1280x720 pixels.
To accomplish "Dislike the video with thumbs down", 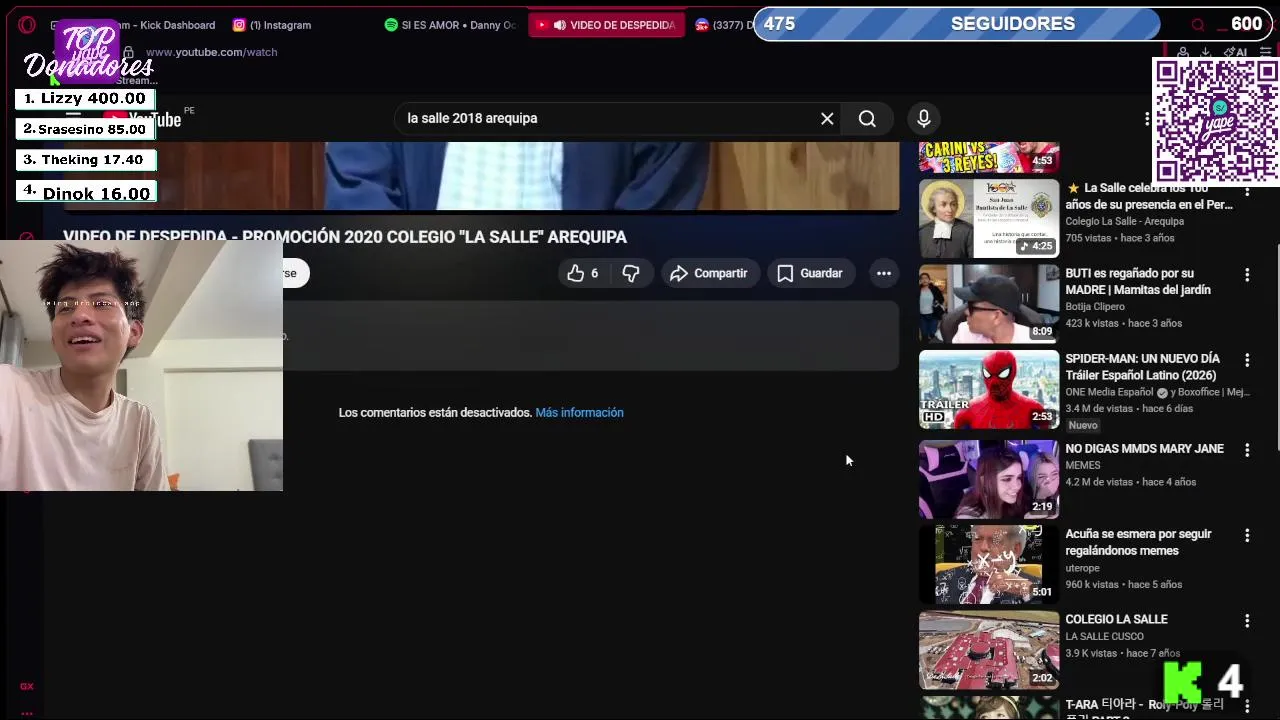I will click(631, 273).
